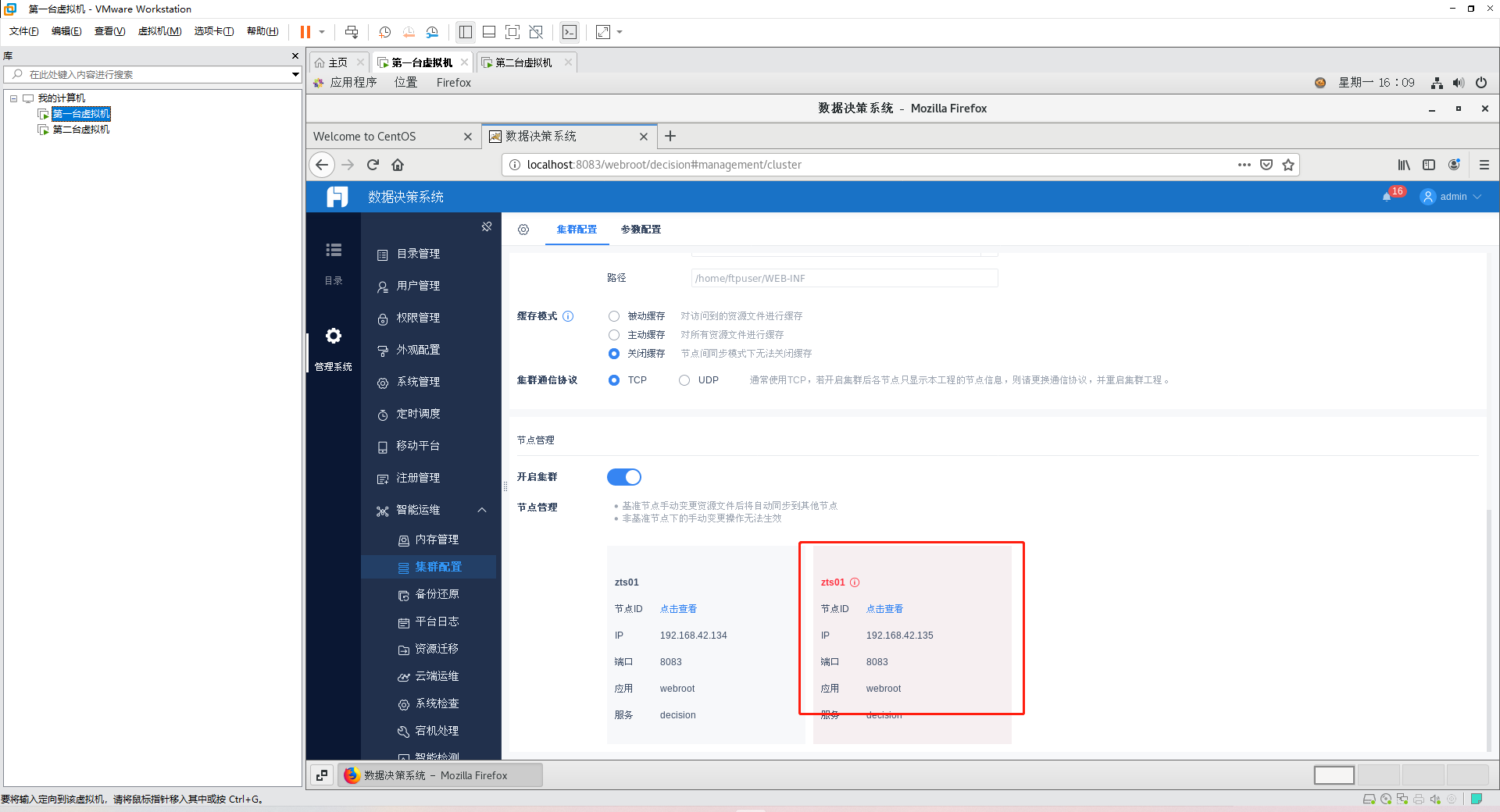Open VMware 虚拟机(M) menu
The image size is (1500, 812).
click(159, 31)
